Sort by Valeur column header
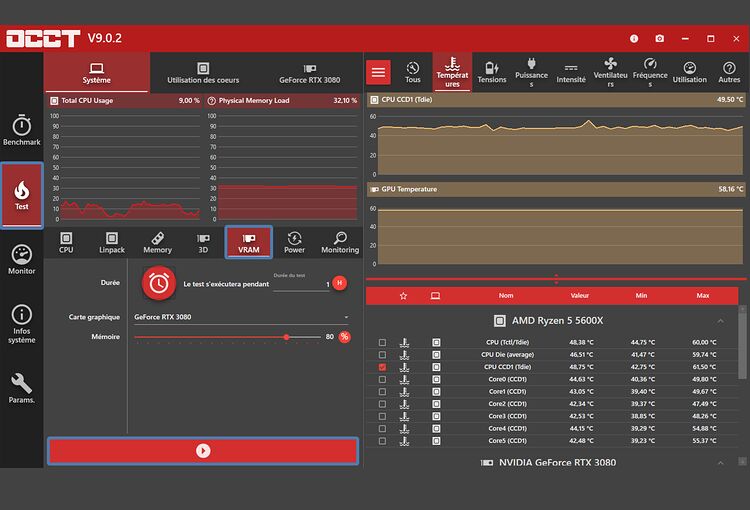This screenshot has height=510, width=750. pyautogui.click(x=579, y=296)
